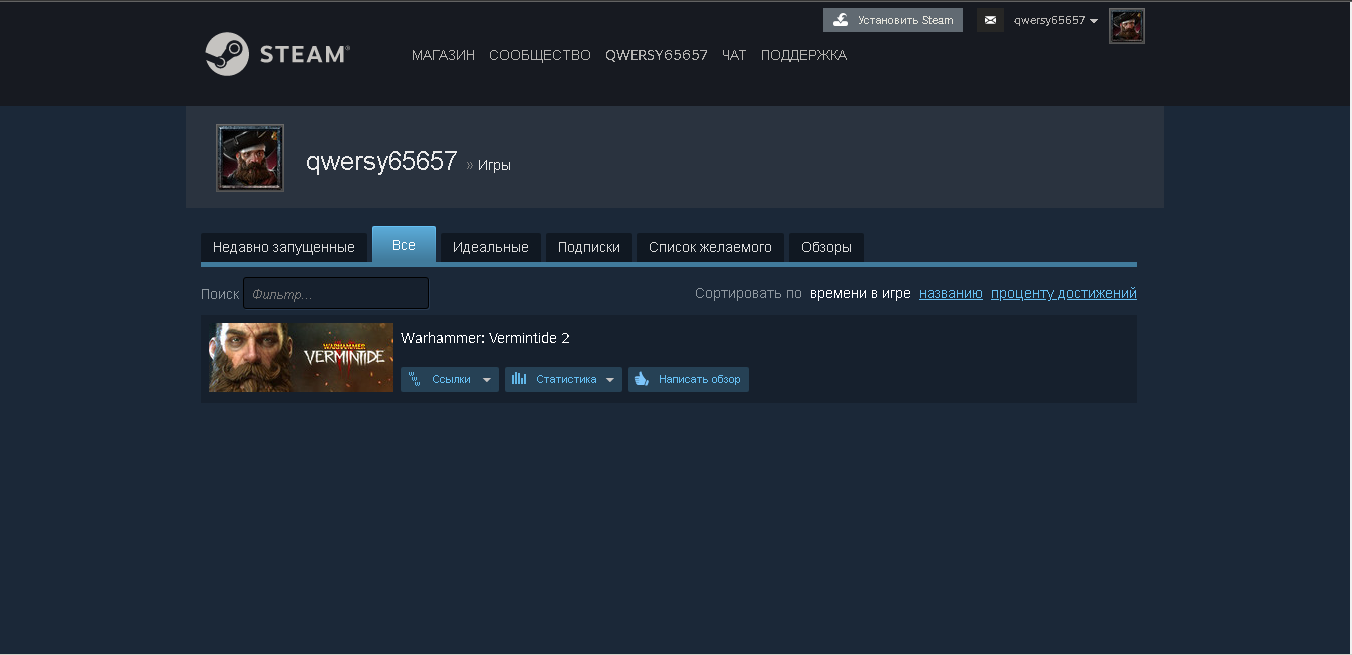Switch to Подписки tab
Image resolution: width=1352 pixels, height=655 pixels.
click(x=589, y=247)
